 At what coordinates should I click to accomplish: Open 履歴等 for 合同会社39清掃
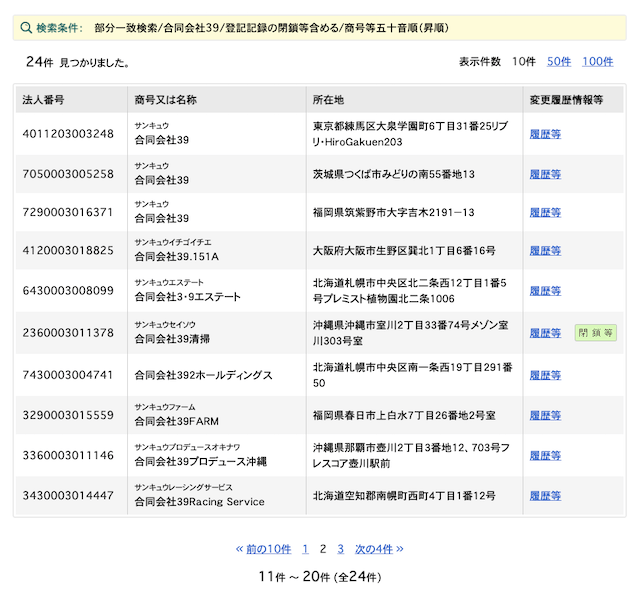(x=545, y=333)
